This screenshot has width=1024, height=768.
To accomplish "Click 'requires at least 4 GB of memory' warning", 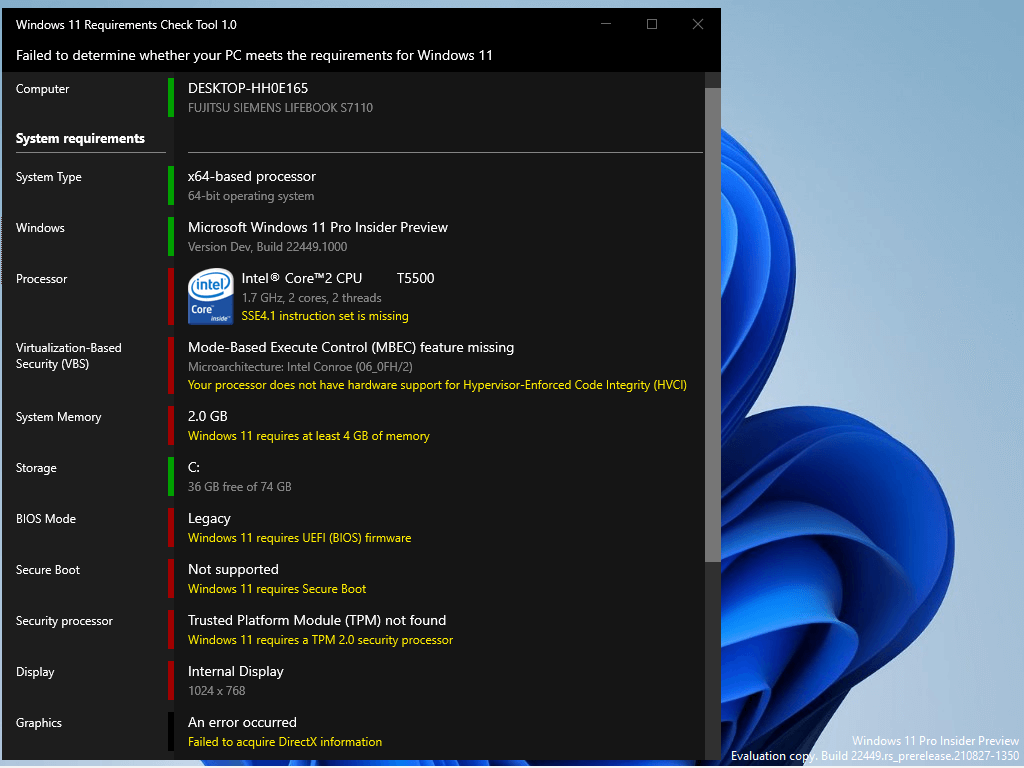I will 309,436.
